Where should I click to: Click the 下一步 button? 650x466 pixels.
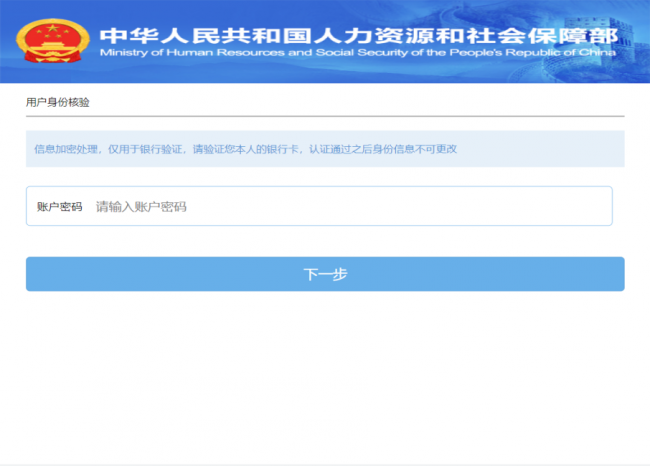click(325, 274)
